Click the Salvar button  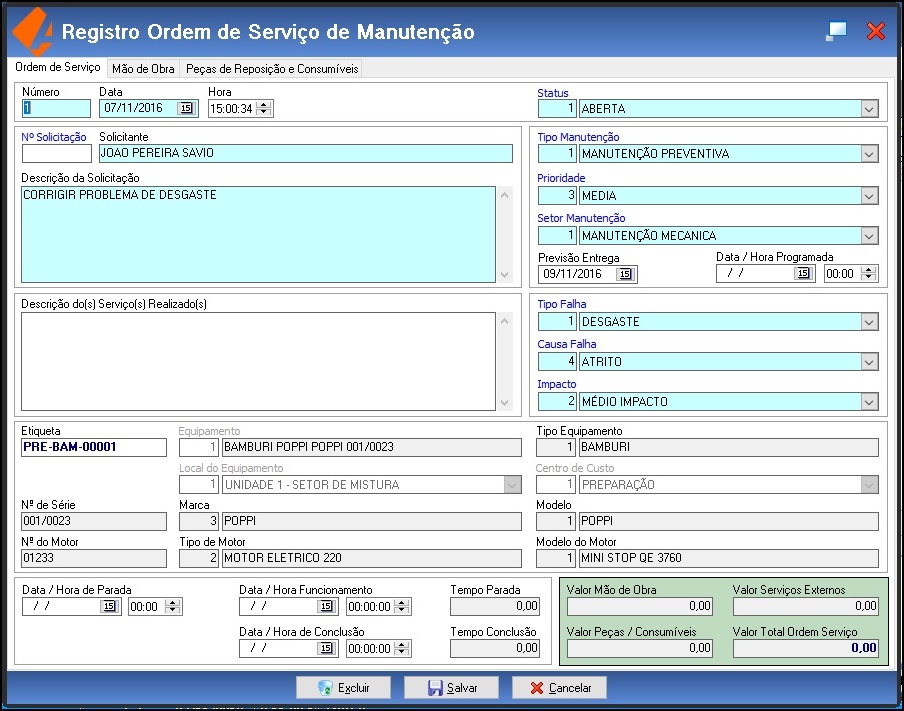[x=451, y=687]
